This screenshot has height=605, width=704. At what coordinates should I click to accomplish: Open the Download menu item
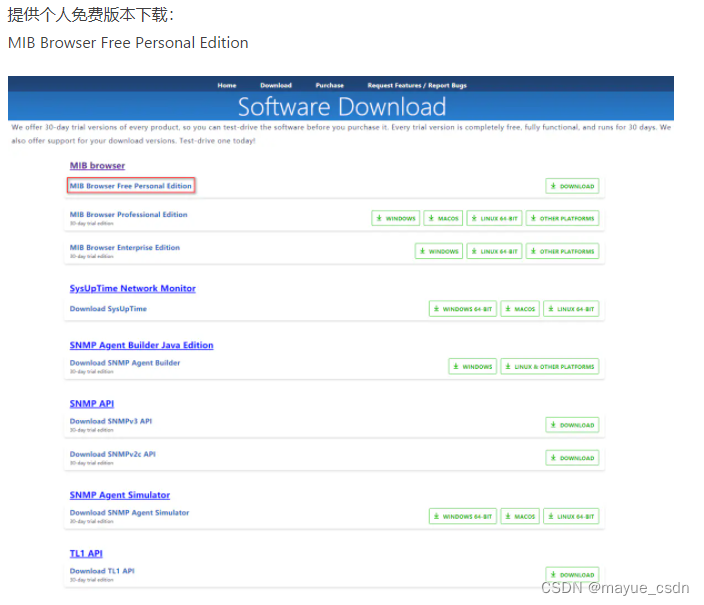click(x=276, y=85)
